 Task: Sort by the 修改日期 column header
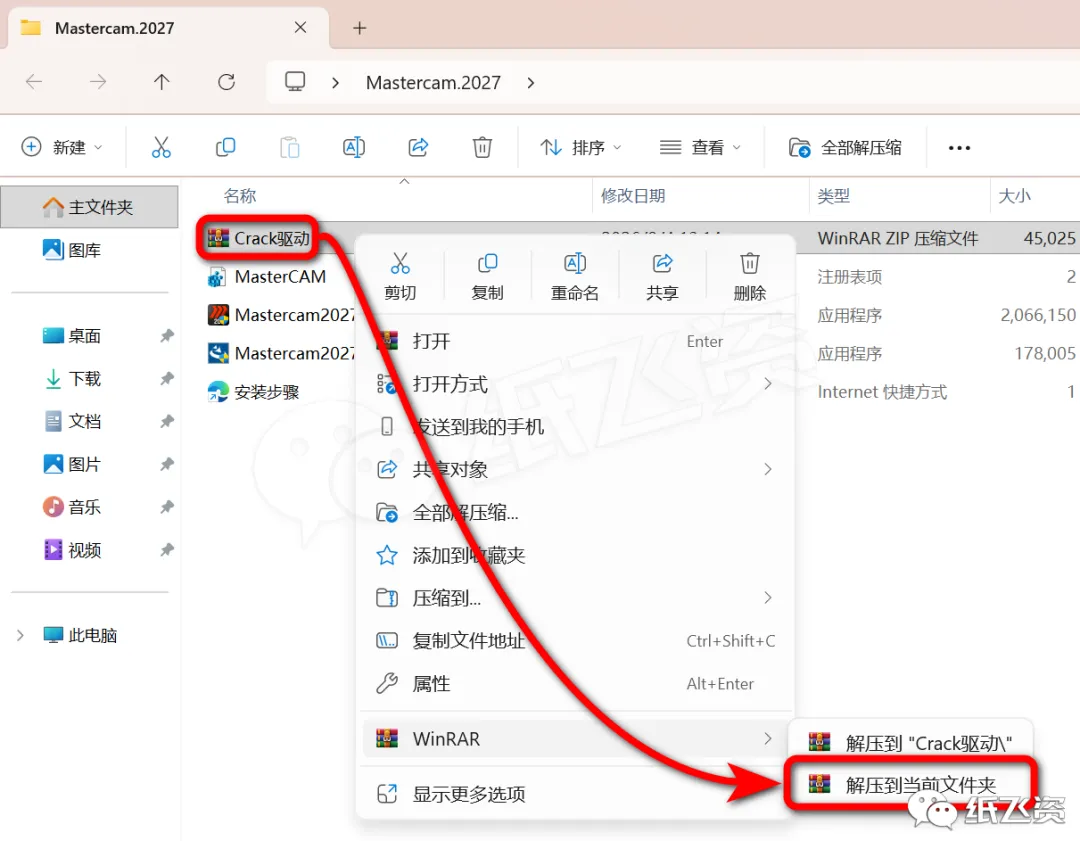pos(633,196)
